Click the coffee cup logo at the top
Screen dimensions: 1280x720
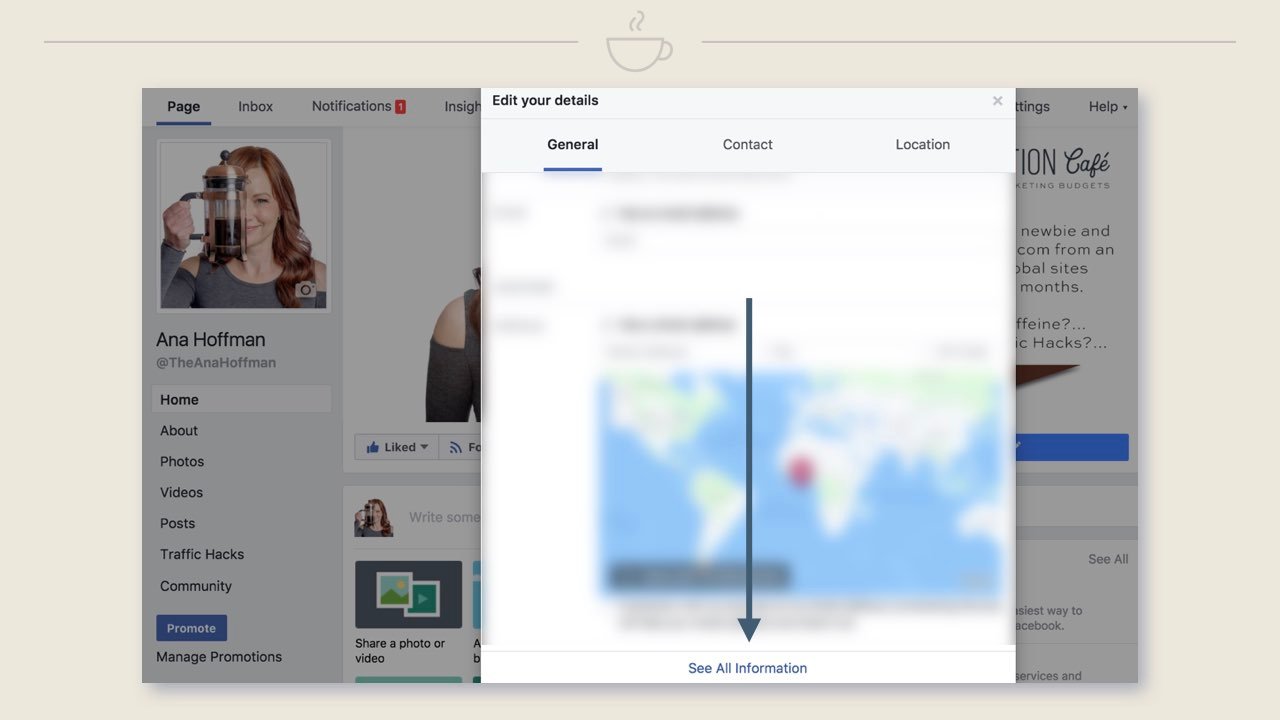click(638, 38)
